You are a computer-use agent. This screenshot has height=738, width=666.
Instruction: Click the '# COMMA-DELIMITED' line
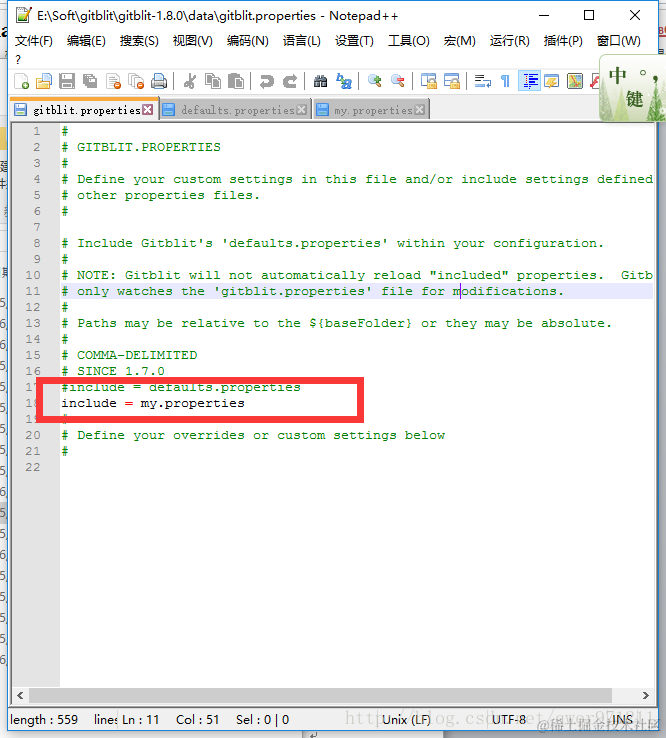(129, 355)
